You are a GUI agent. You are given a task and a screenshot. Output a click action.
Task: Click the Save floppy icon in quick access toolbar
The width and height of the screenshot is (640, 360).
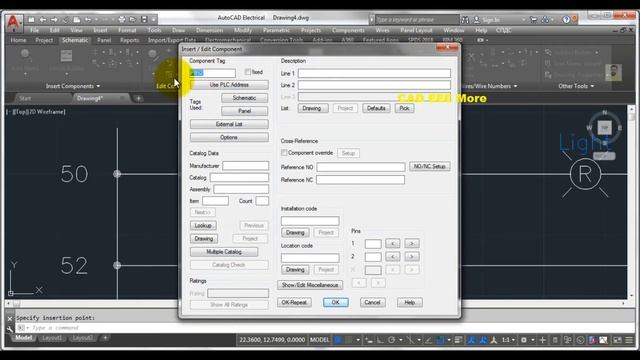(144, 20)
